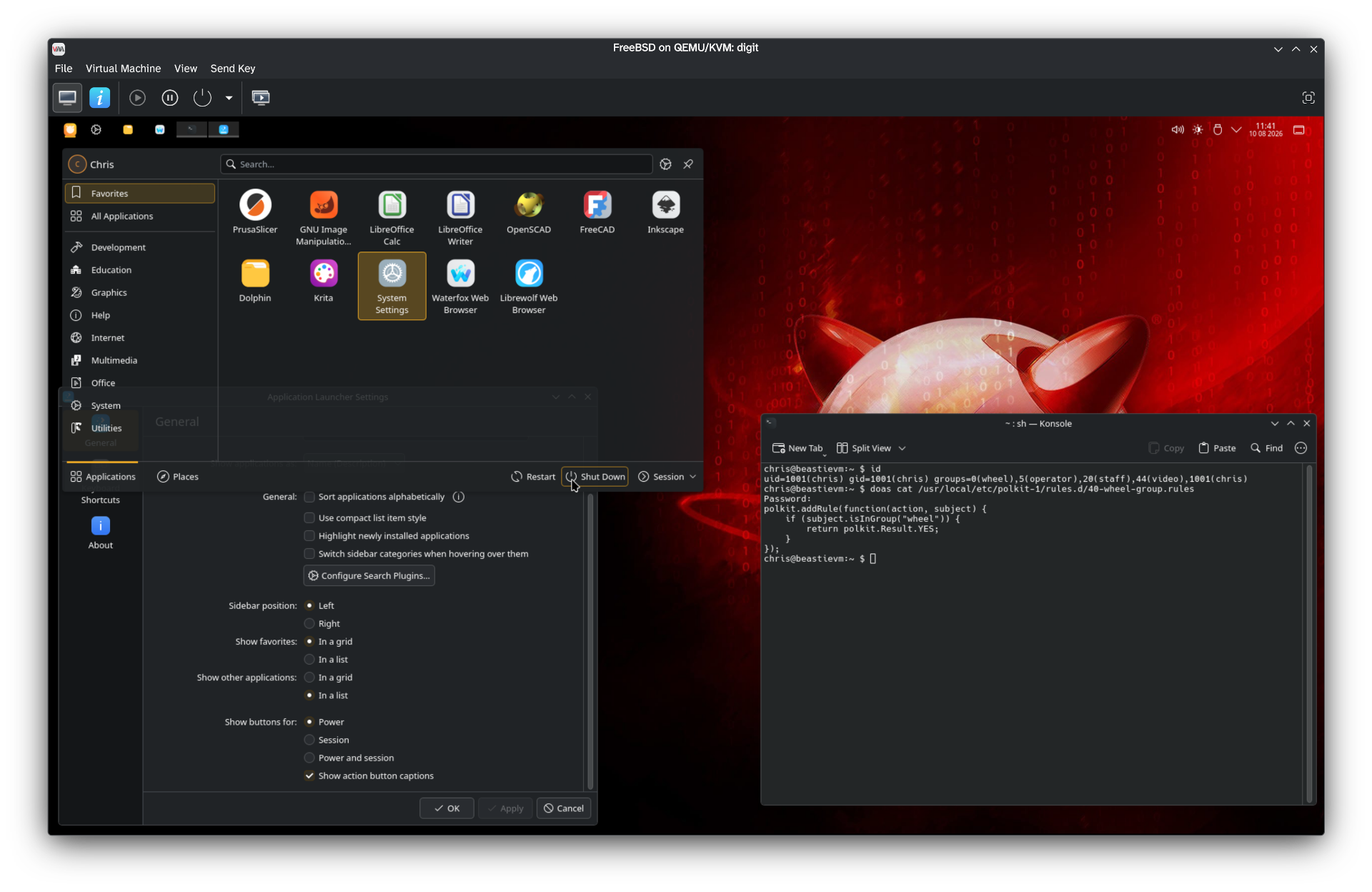Click Configure Search Plugins
Viewport: 1372px width, 892px height.
(369, 575)
